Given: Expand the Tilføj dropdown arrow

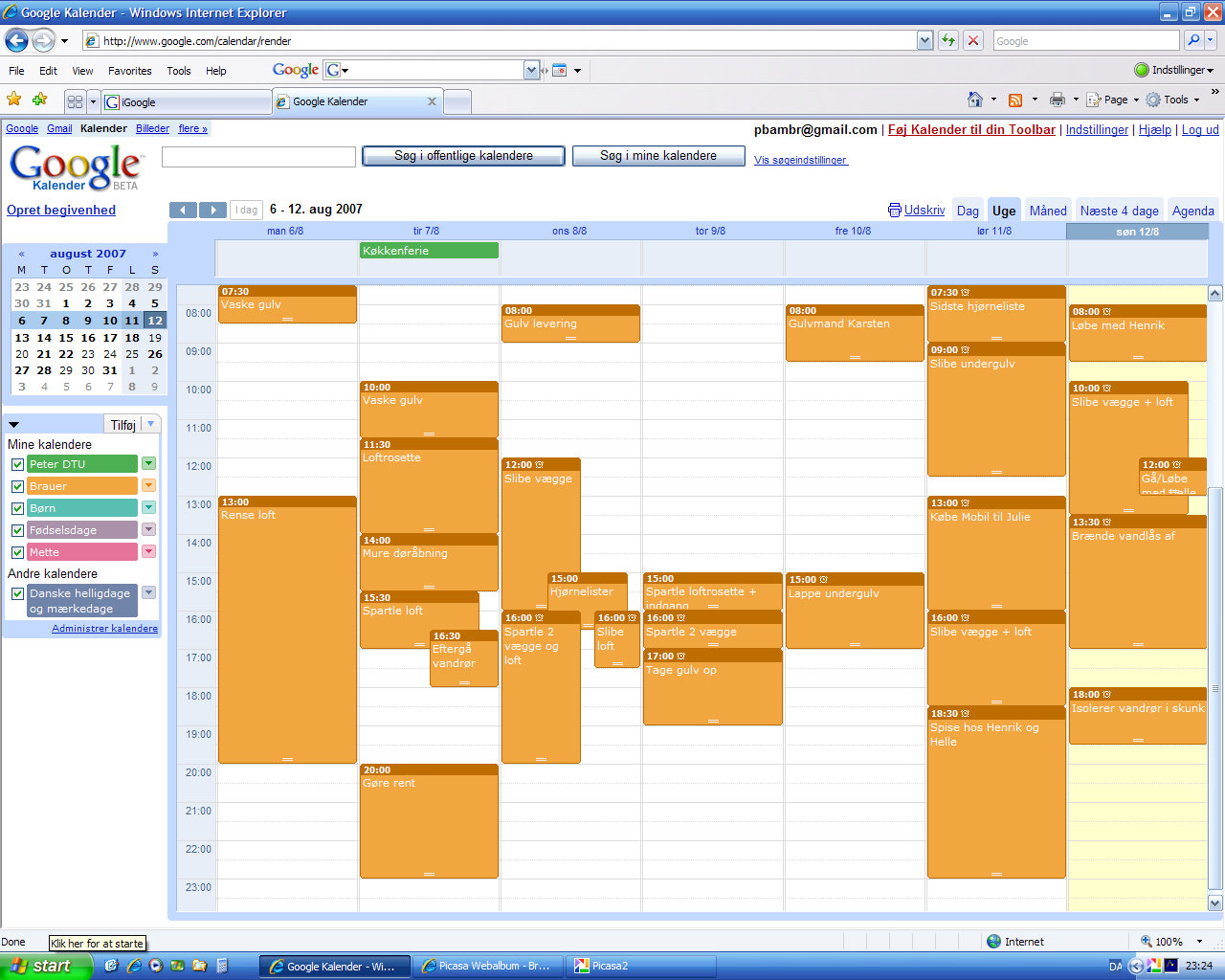Looking at the screenshot, I should point(150,424).
